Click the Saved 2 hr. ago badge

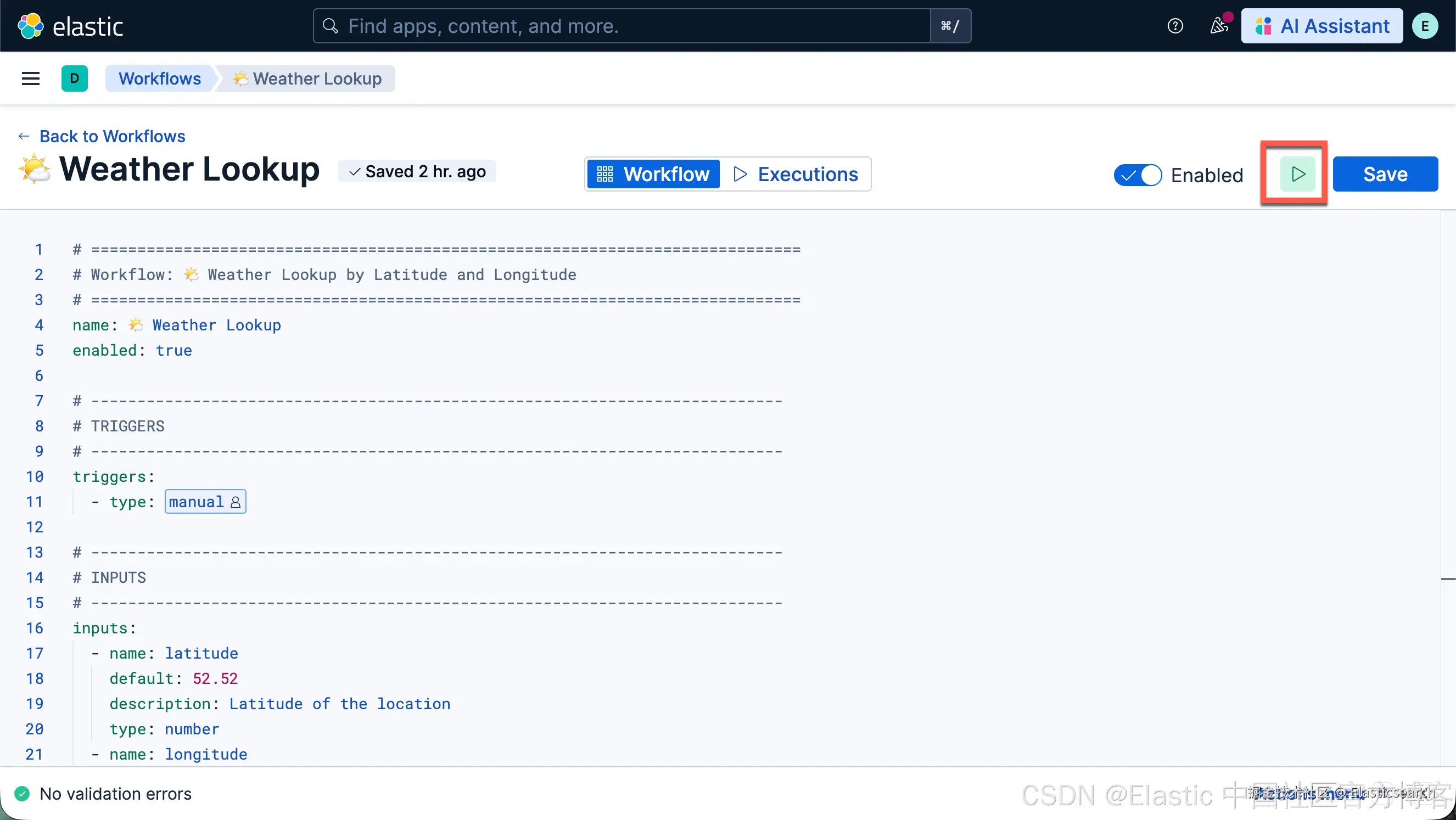(417, 172)
